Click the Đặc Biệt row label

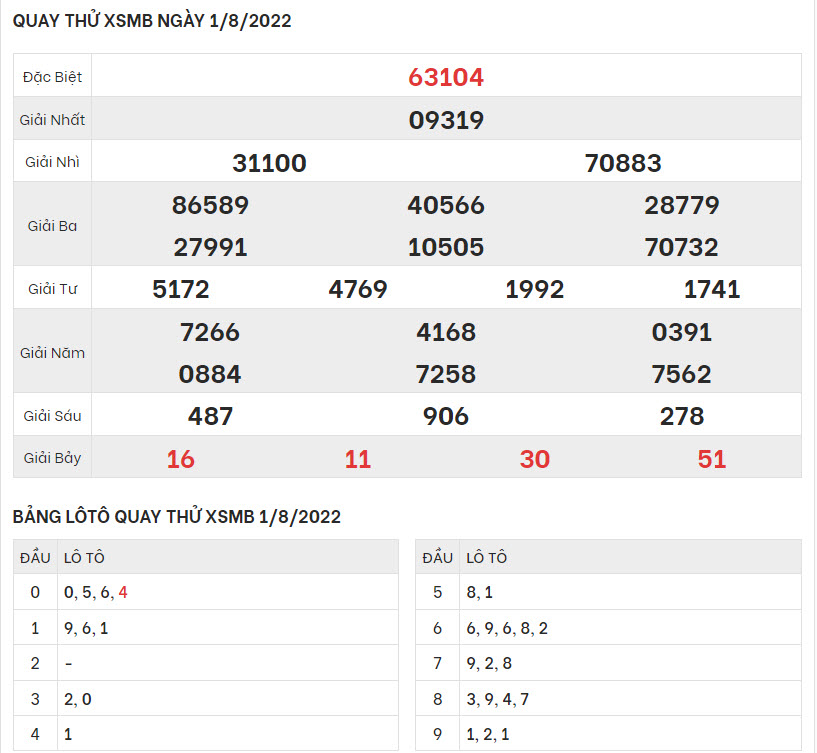53,77
